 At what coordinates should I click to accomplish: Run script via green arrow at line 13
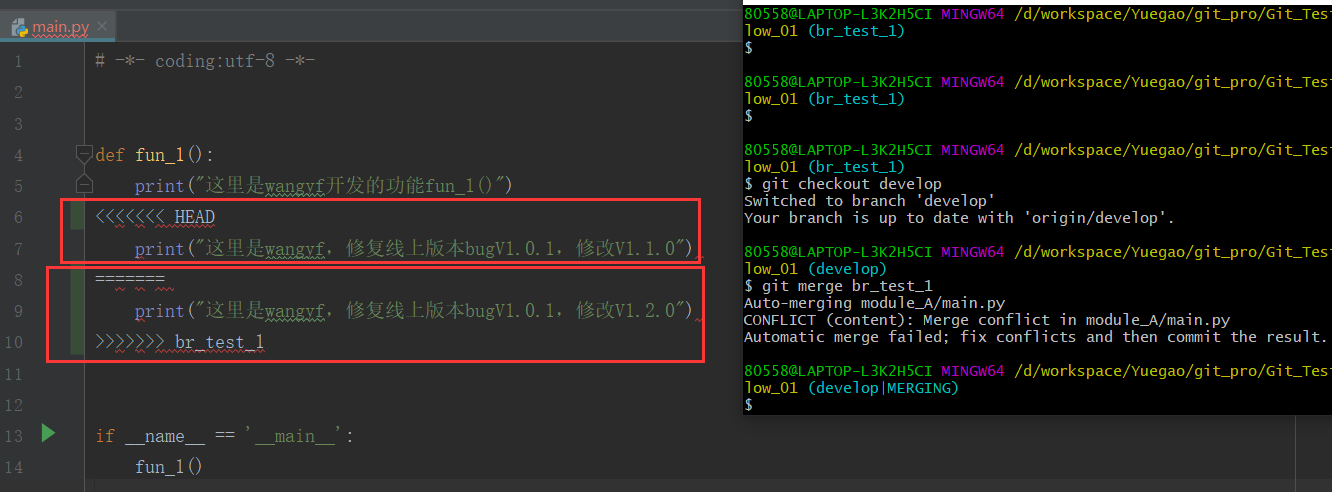click(47, 433)
